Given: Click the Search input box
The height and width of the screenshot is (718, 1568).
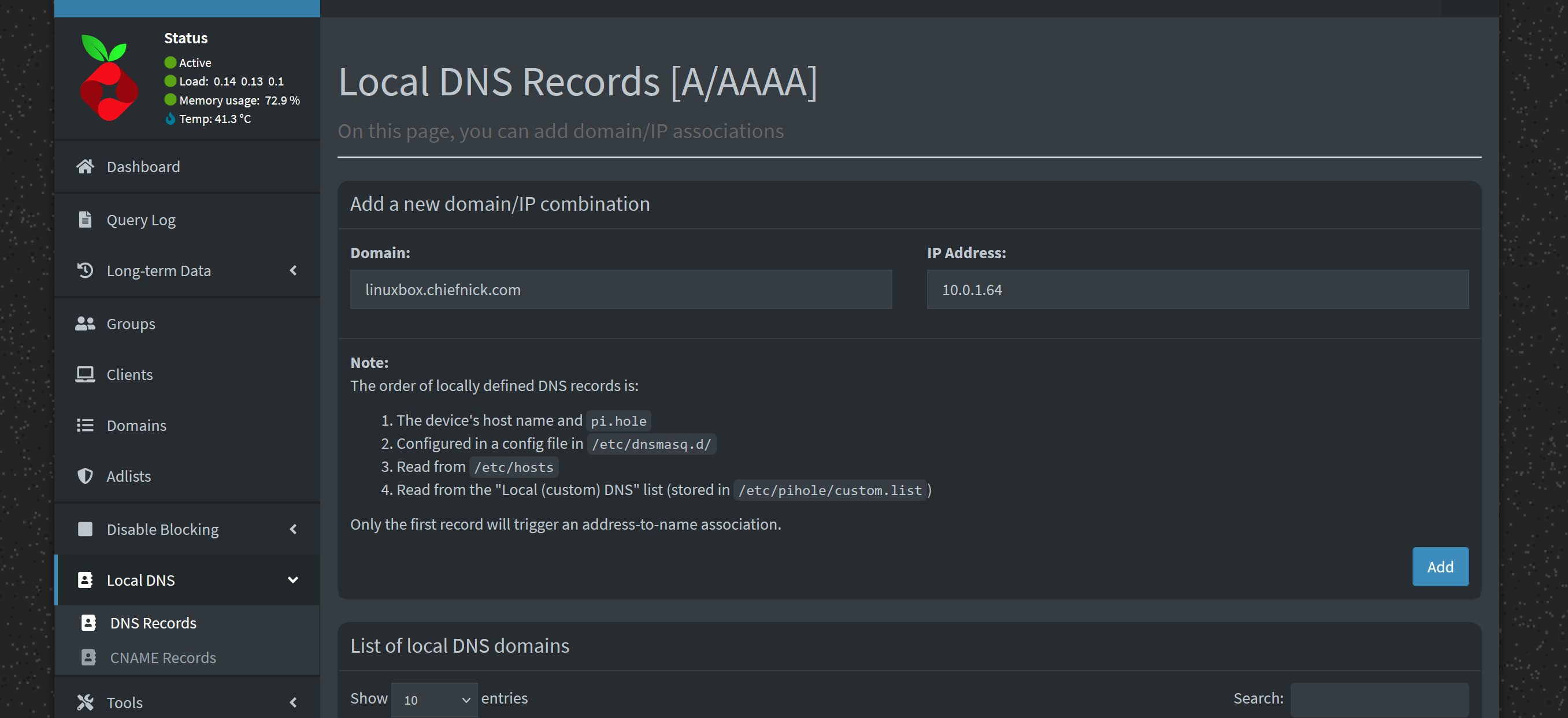Looking at the screenshot, I should click(1380, 699).
